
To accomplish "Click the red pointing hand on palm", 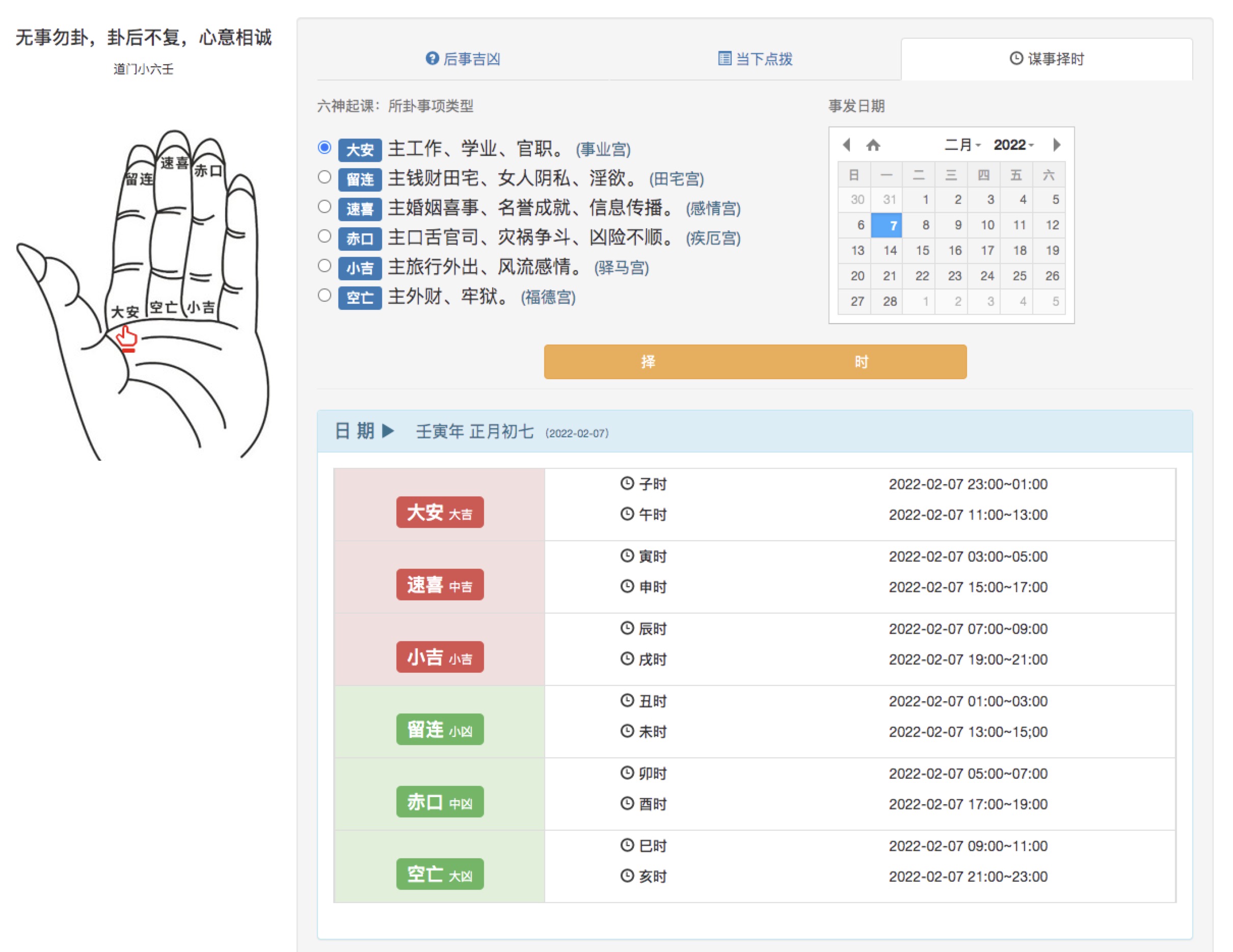I will [x=126, y=339].
